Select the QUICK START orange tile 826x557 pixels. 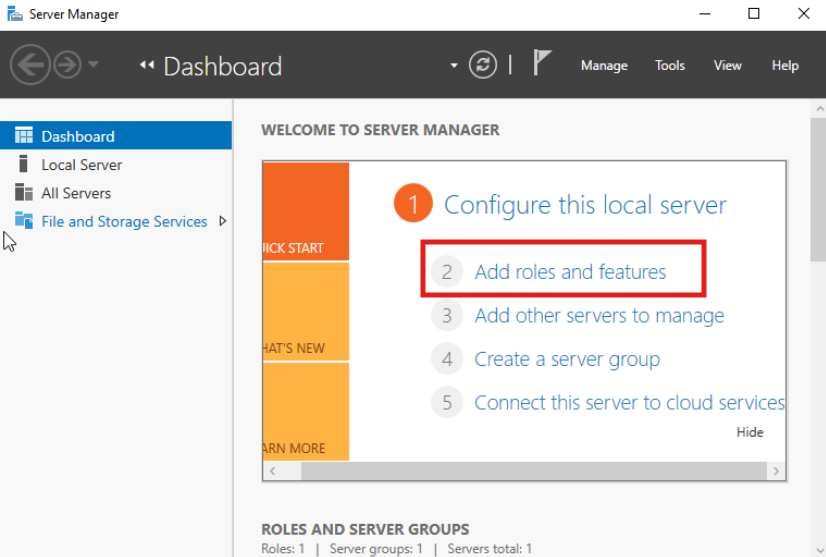(x=306, y=211)
